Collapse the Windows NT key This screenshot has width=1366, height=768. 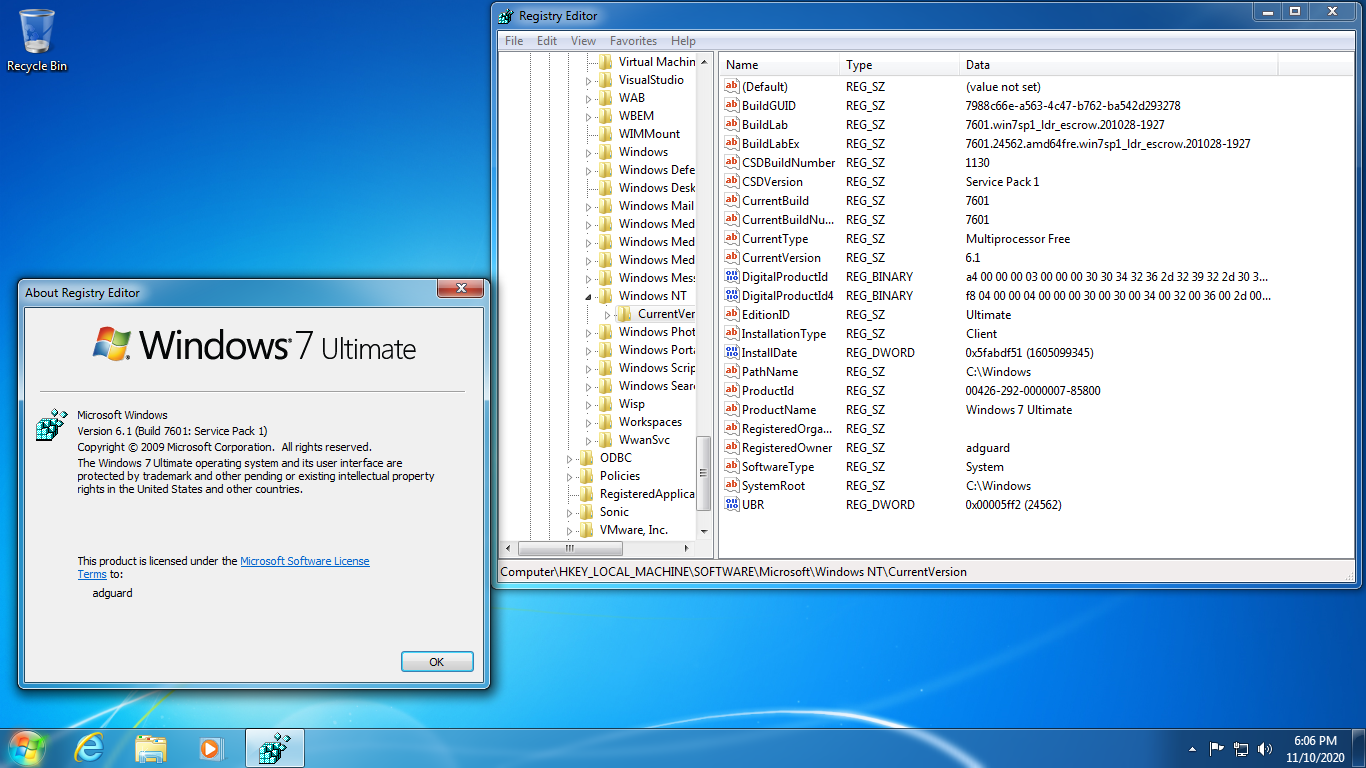pos(588,296)
